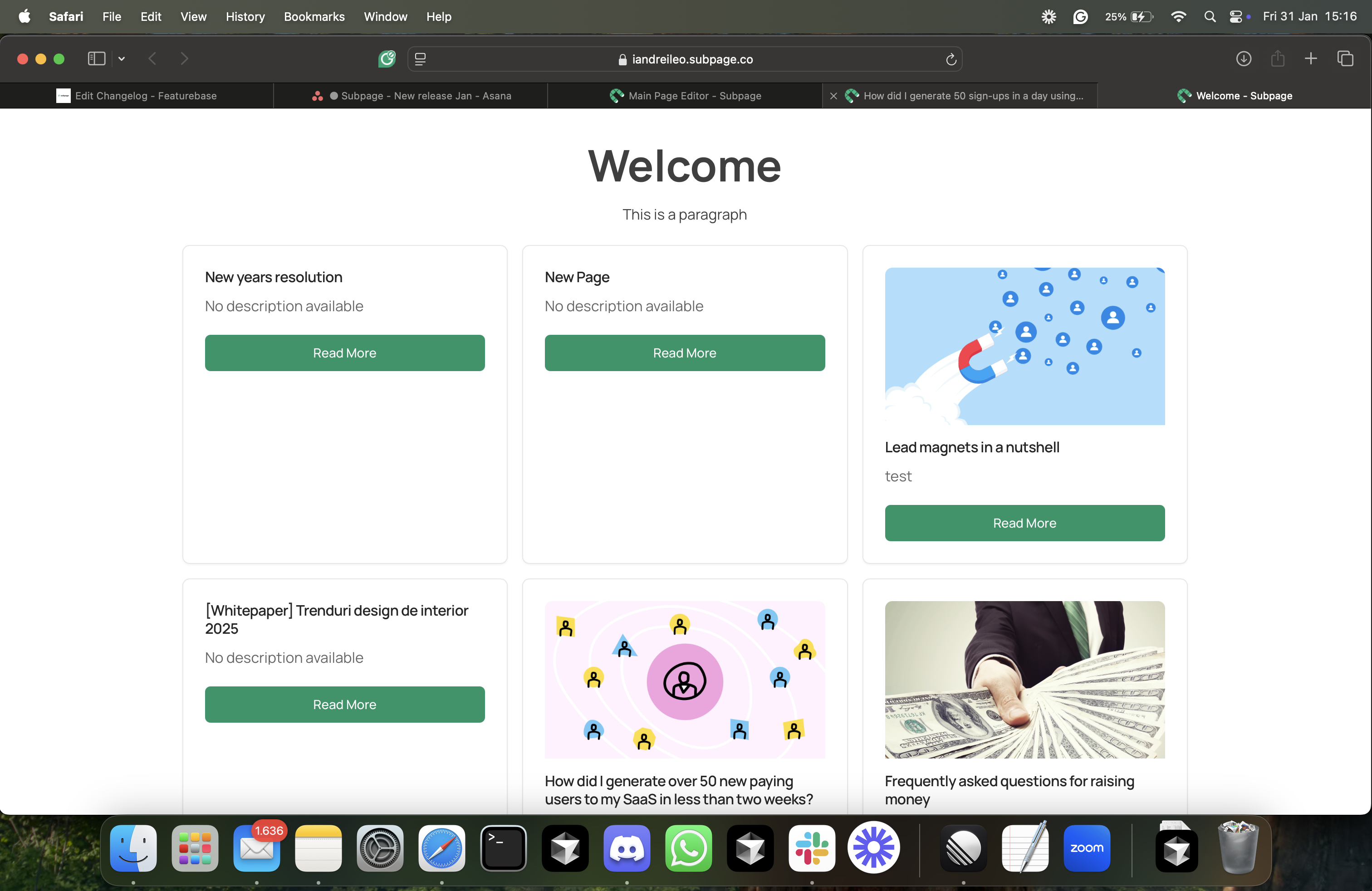1372x891 pixels.
Task: Show the tab overview
Action: coord(1346,59)
